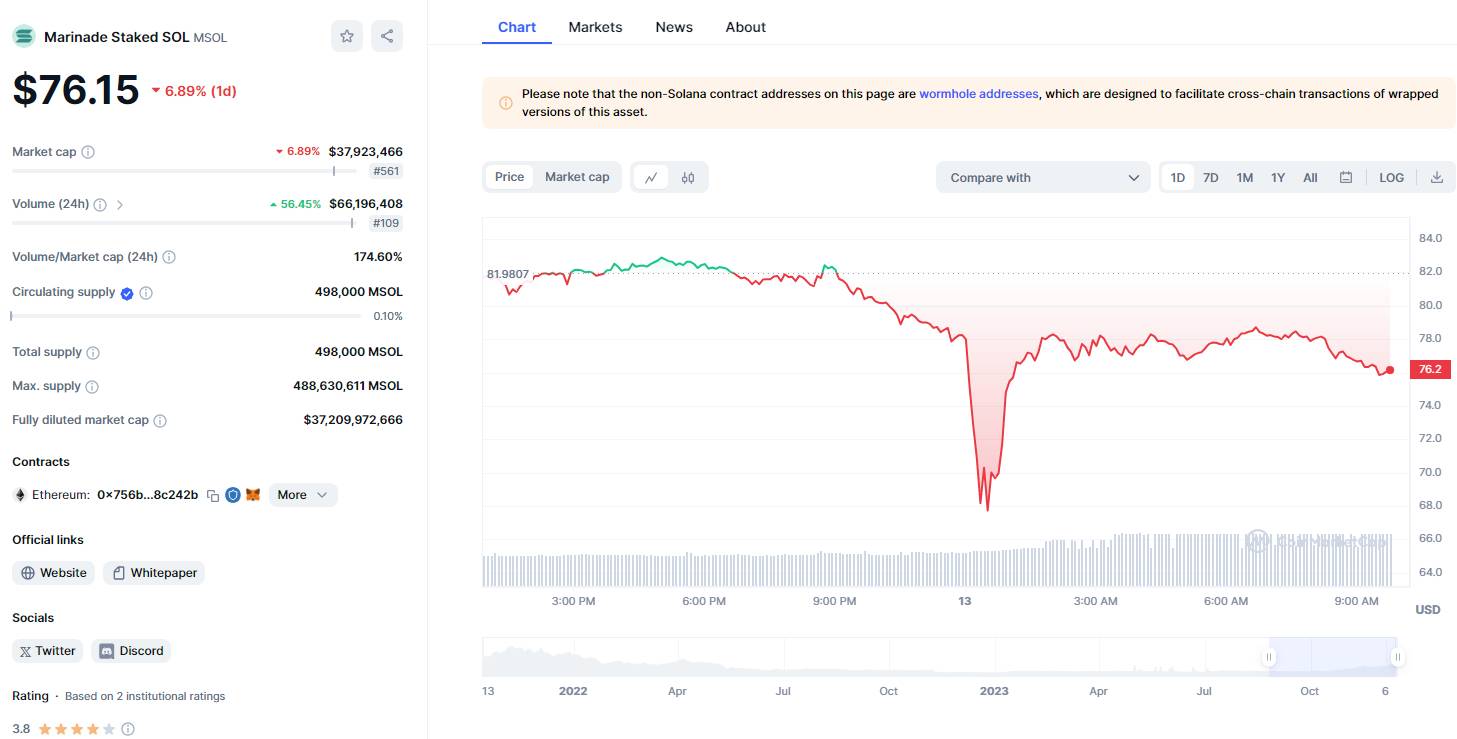Open Max. supply info icon
The width and height of the screenshot is (1457, 739).
92,387
